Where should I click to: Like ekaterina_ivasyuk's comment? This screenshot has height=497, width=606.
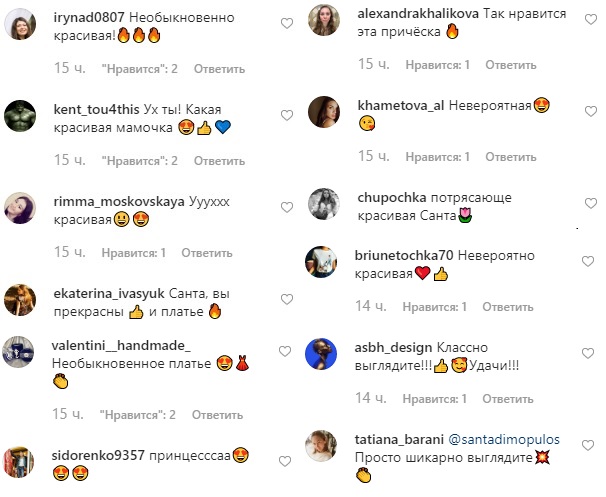[x=286, y=300]
